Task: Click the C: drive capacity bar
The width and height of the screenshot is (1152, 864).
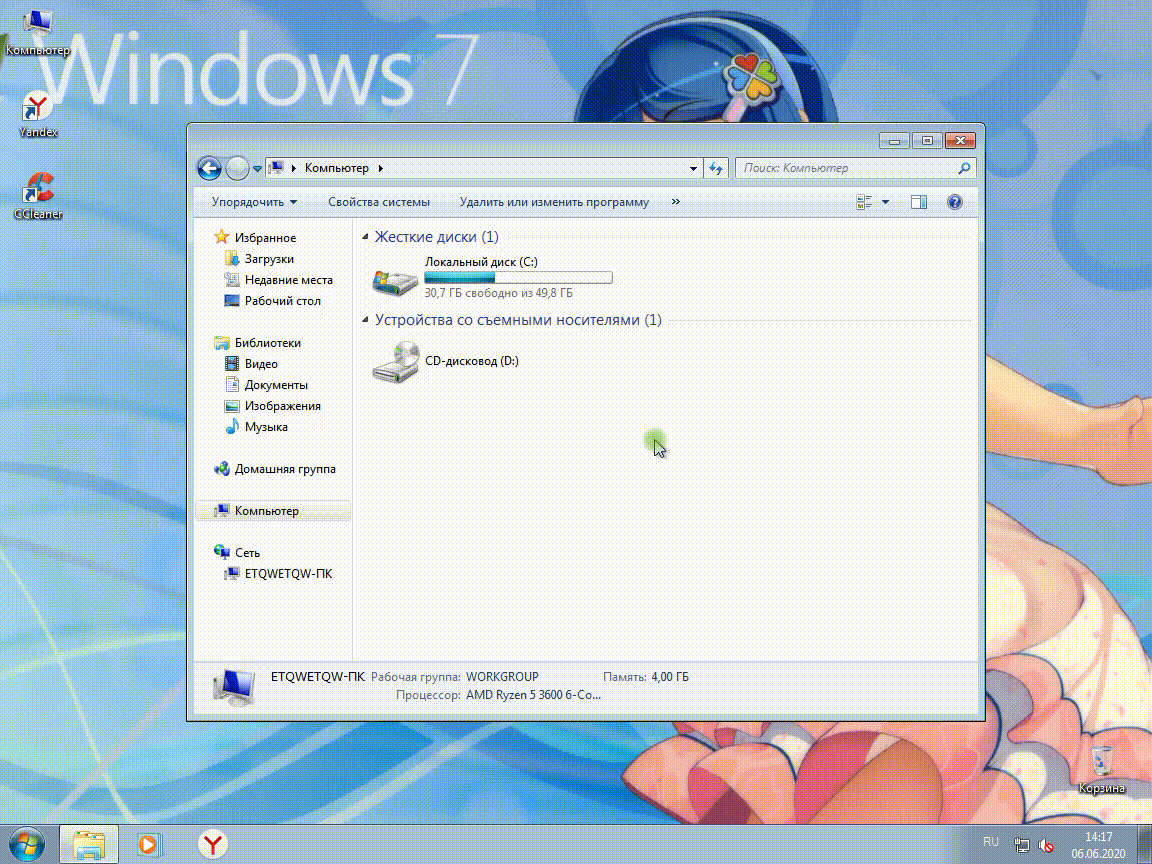Action: pos(518,277)
